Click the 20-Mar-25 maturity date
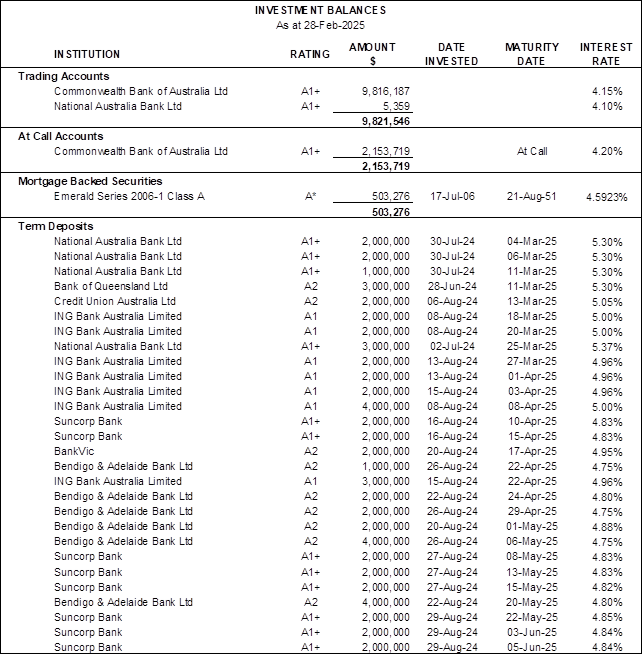The image size is (643, 655). coord(532,332)
